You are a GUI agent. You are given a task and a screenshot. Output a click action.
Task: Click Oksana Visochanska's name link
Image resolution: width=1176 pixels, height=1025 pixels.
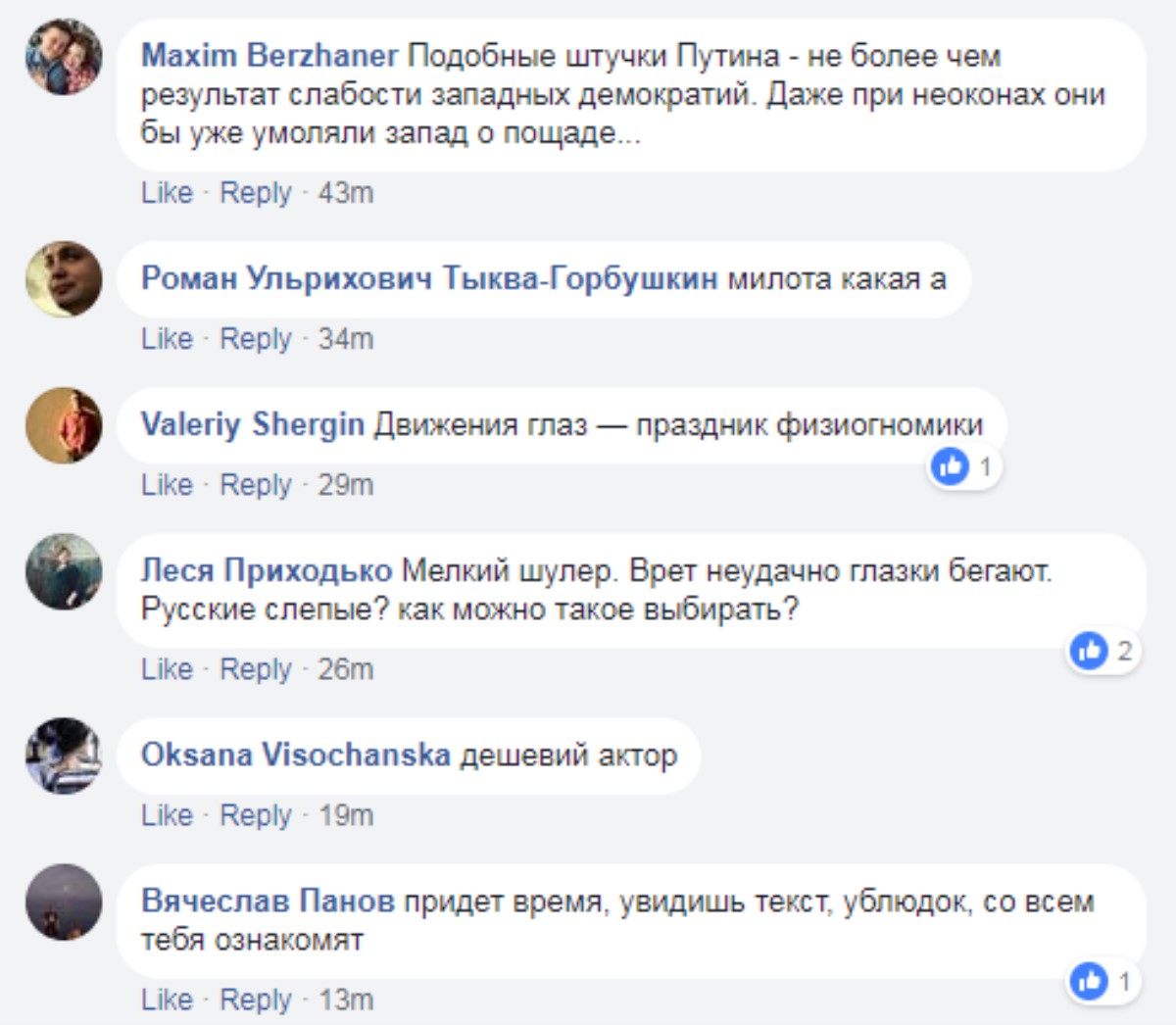[295, 755]
